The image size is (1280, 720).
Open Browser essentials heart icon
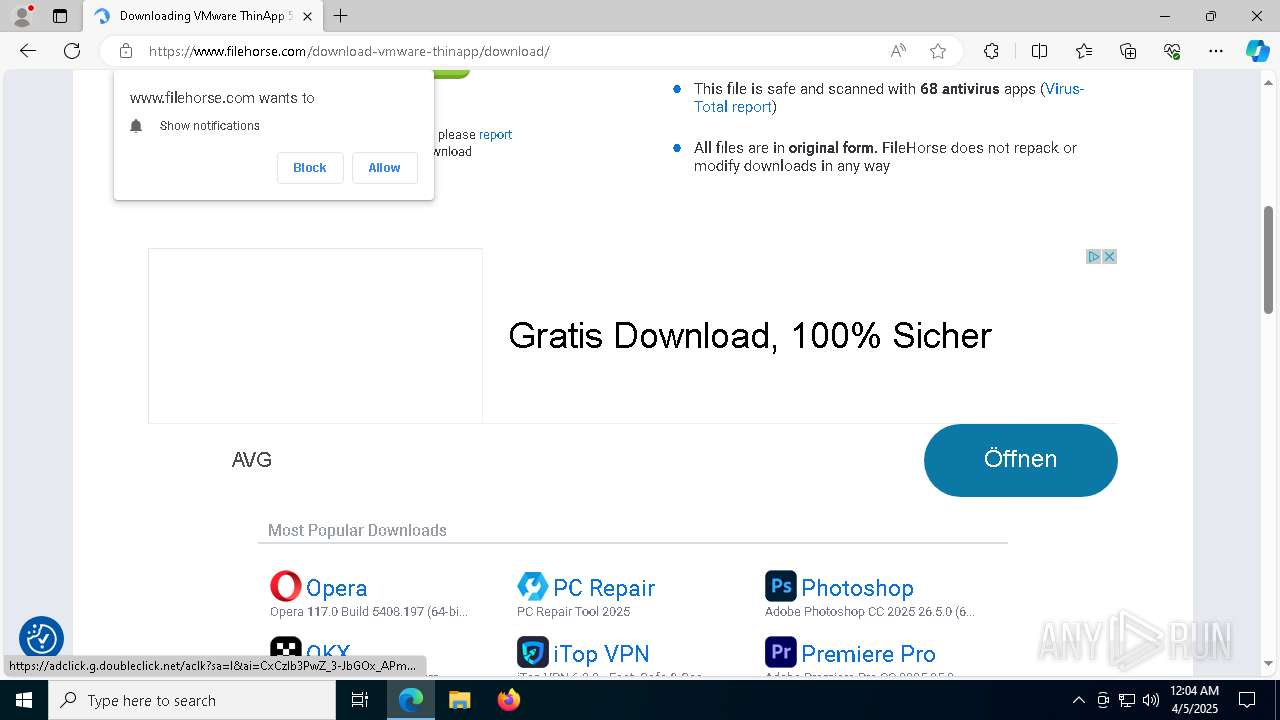coord(1172,51)
